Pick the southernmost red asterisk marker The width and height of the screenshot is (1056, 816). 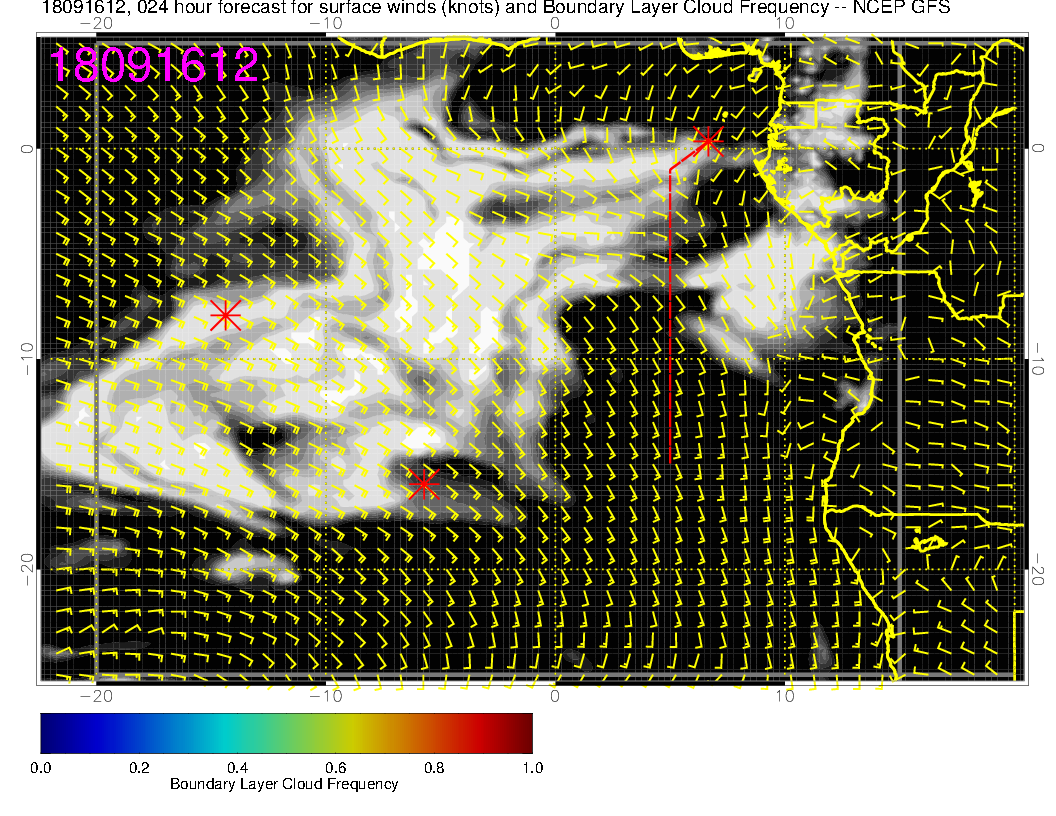[424, 484]
